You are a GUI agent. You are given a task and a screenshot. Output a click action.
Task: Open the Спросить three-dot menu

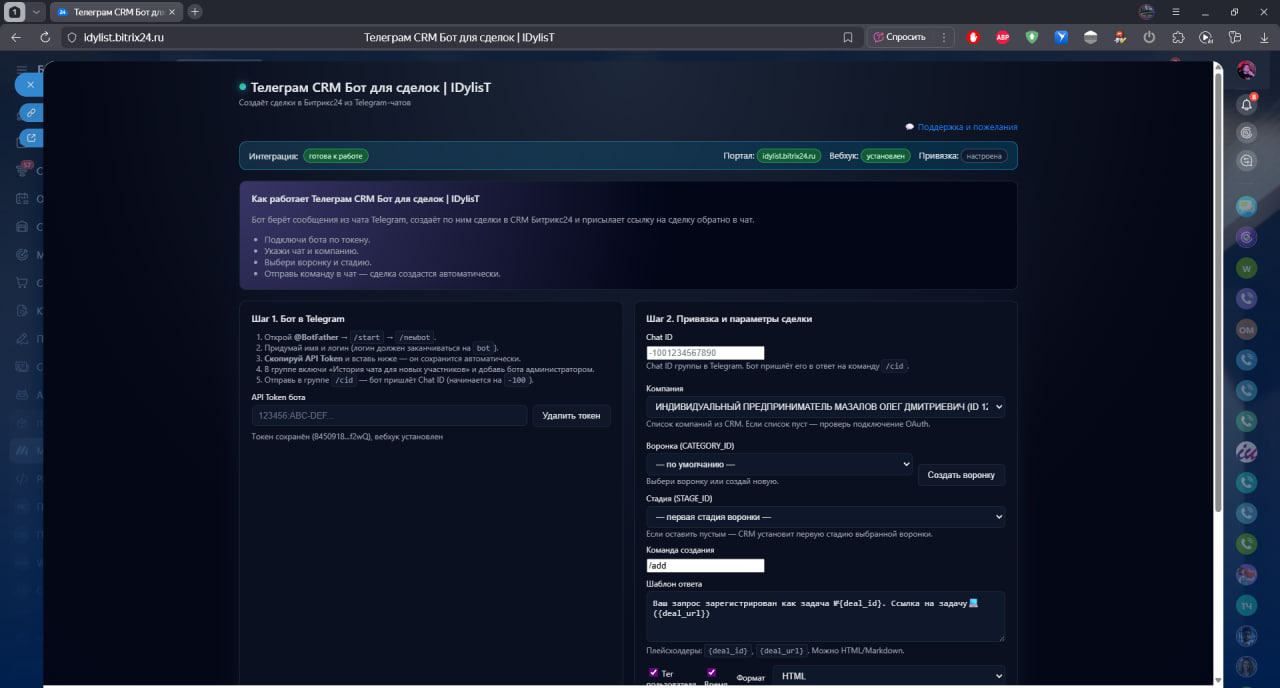[943, 37]
